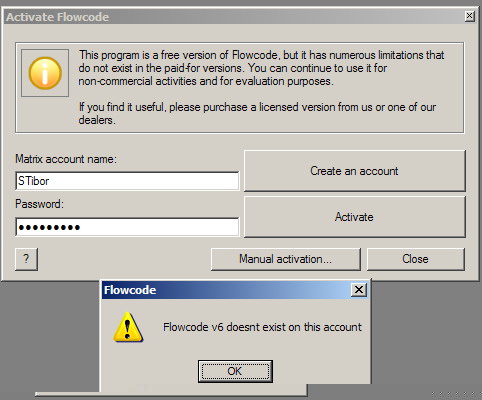Click the 'Password:' label

click(x=39, y=204)
